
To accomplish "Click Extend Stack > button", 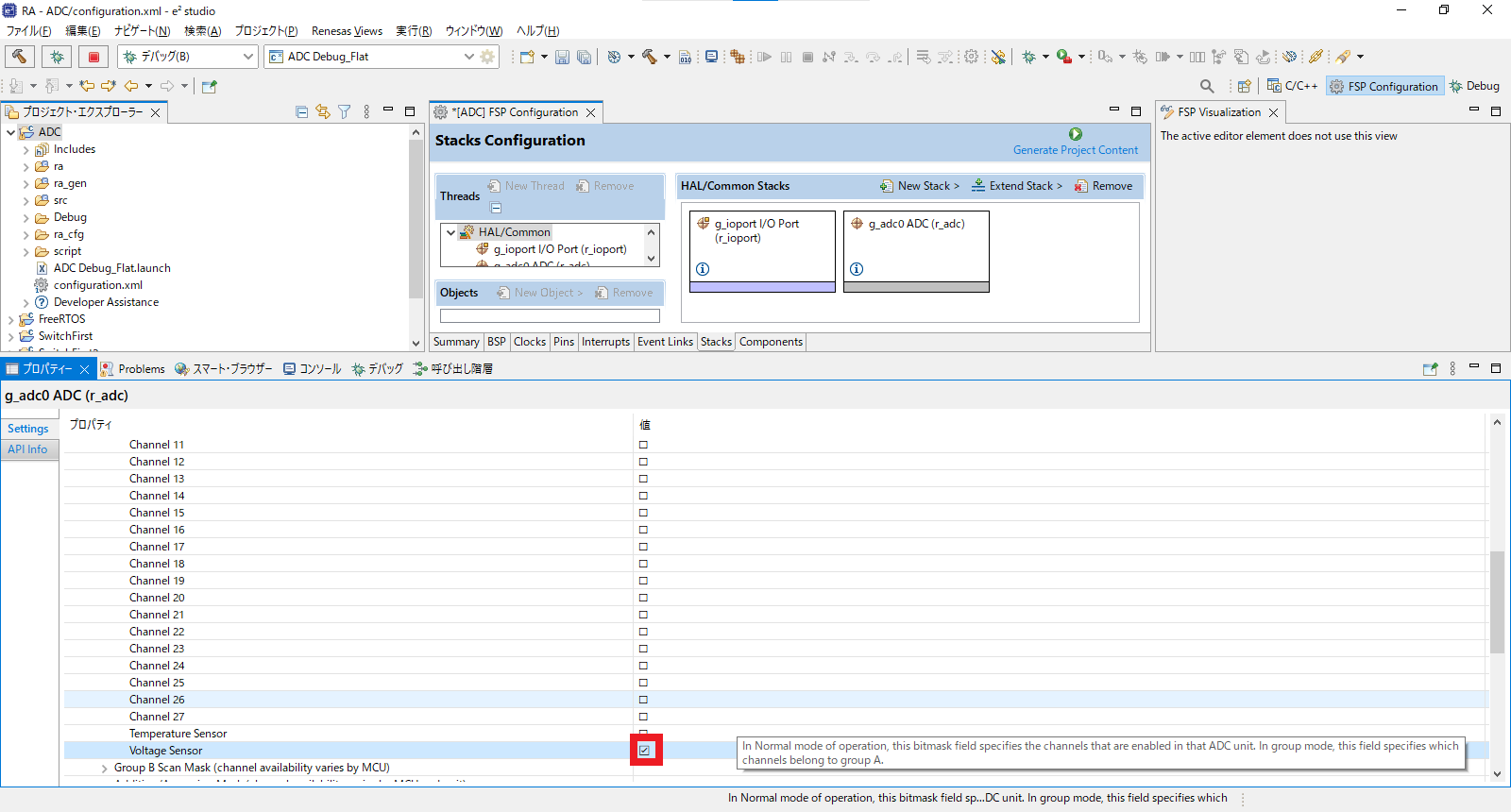I will point(1017,186).
